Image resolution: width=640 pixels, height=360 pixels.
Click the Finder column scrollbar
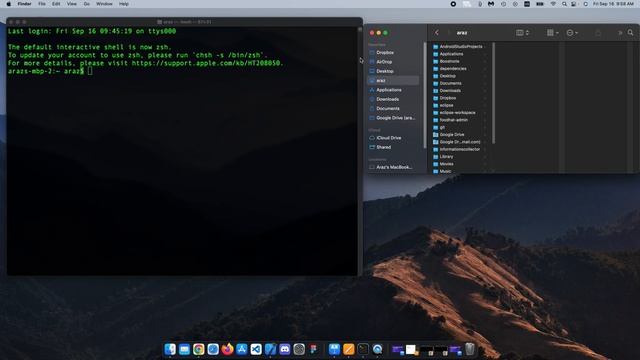(493, 93)
